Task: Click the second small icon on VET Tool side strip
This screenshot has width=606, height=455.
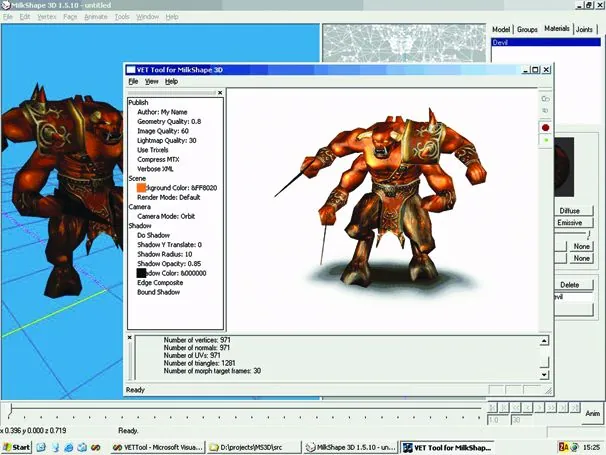Action: pos(545,111)
